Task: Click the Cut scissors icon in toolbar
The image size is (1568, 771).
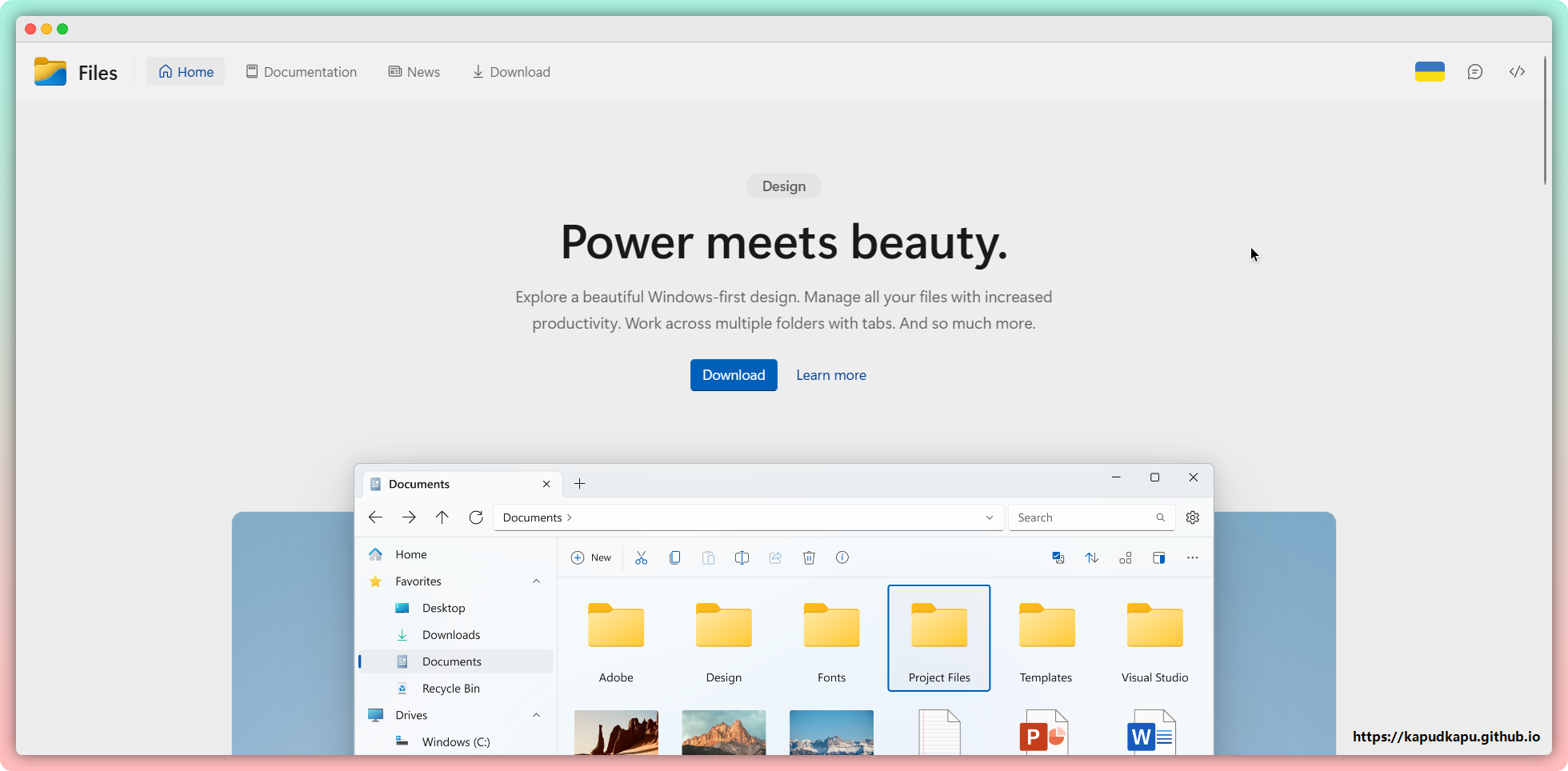Action: pyautogui.click(x=641, y=557)
